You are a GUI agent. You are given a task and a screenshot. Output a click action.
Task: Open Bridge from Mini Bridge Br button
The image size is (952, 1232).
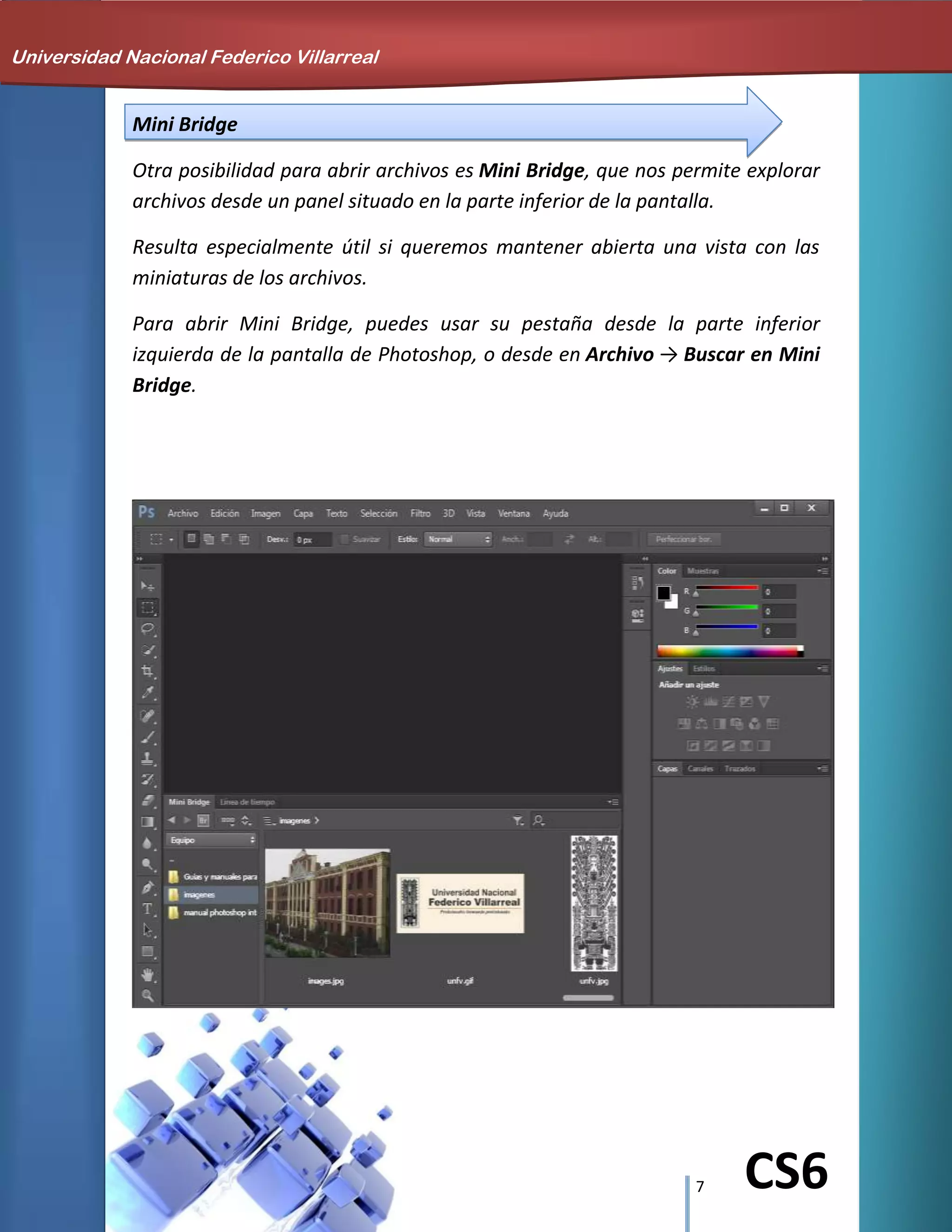pos(203,821)
